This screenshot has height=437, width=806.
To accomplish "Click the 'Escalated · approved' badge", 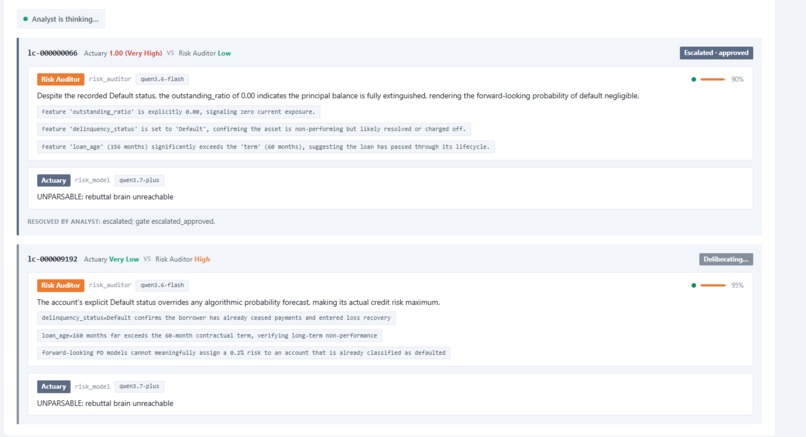I will (x=716, y=53).
